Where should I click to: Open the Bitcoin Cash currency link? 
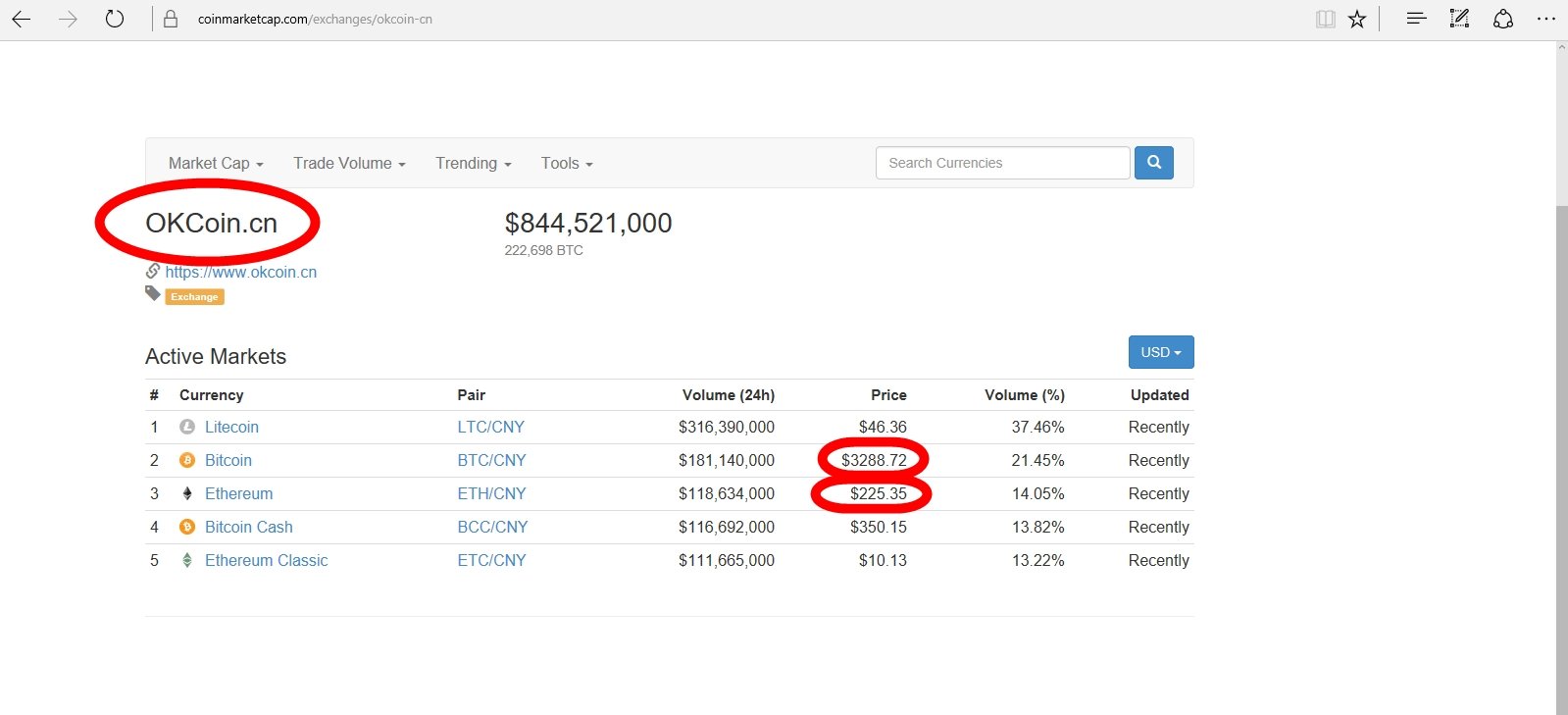pyautogui.click(x=249, y=527)
